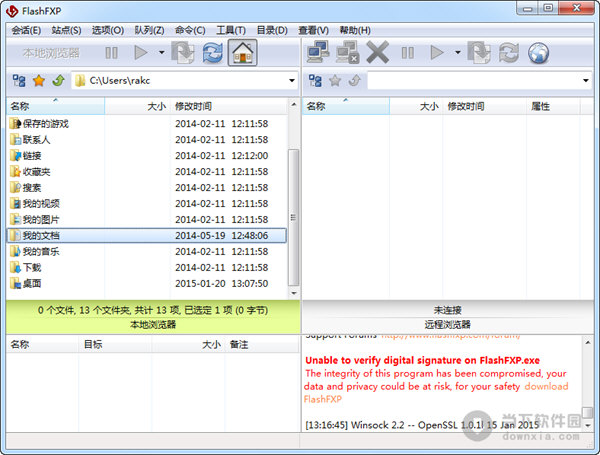Sort remote files by 修改时间 column

click(x=485, y=106)
